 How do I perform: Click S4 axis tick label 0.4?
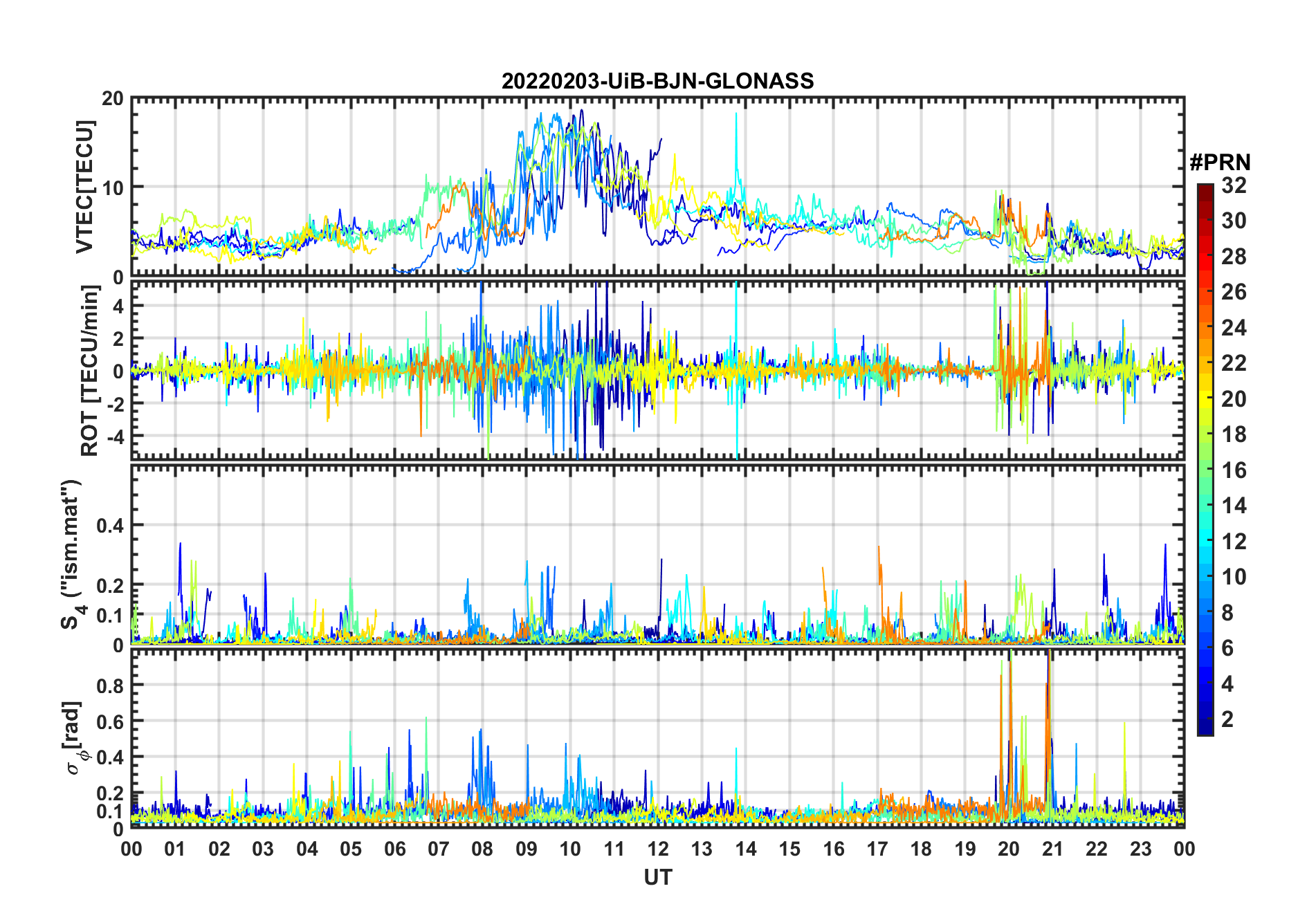(110, 526)
